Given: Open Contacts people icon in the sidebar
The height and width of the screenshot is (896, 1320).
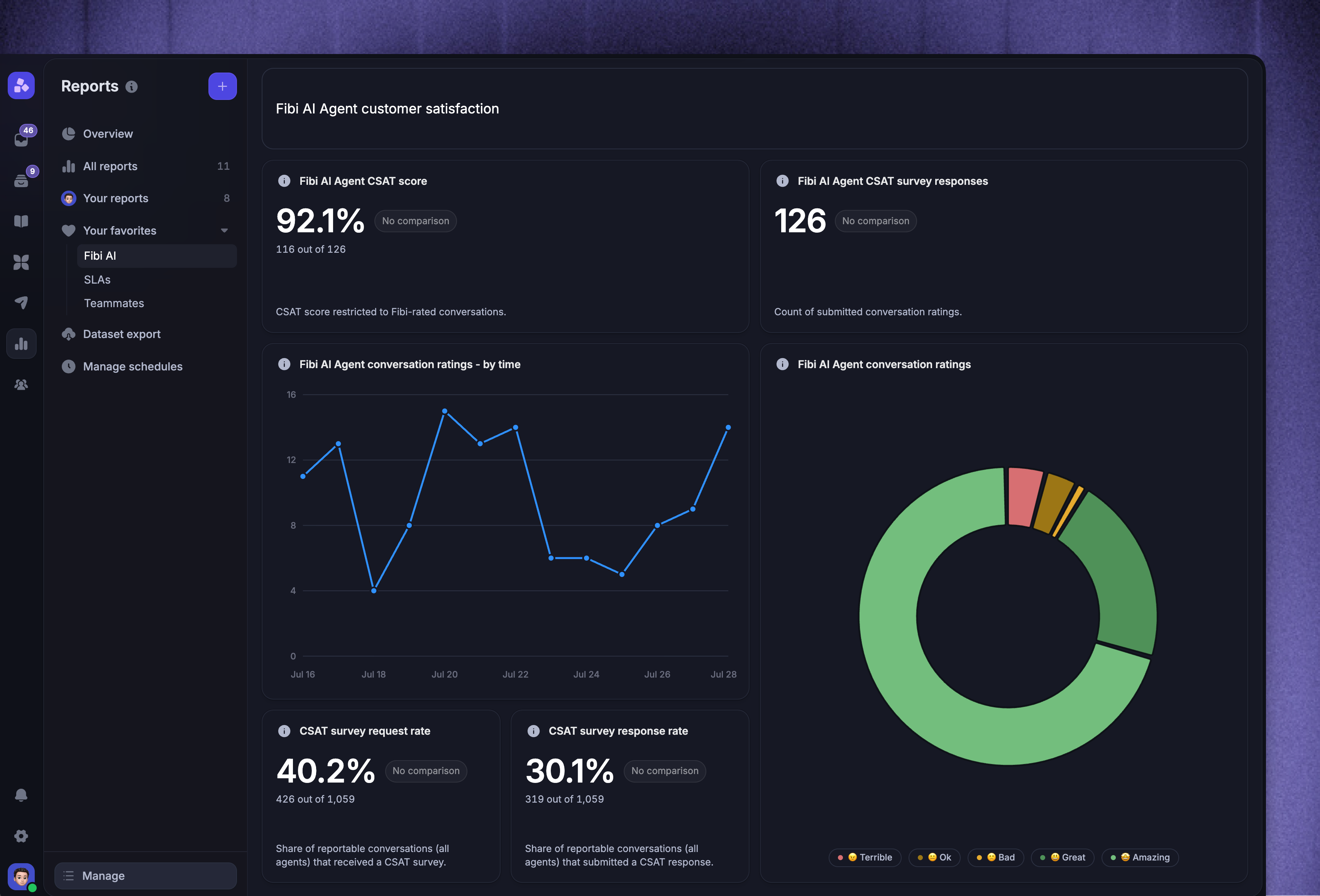Looking at the screenshot, I should pos(21,384).
